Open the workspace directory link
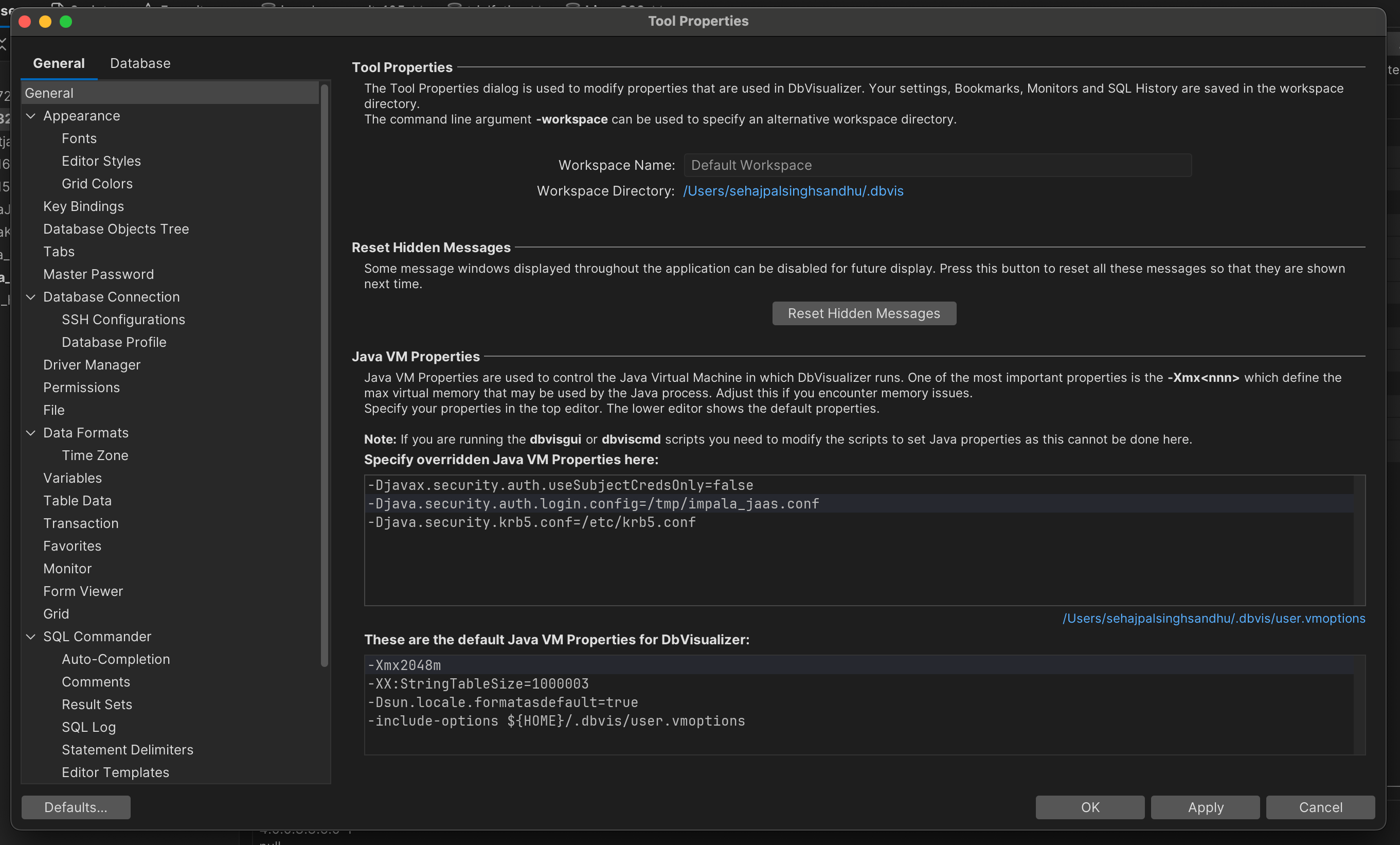Screen dimensions: 1400x845 [793, 191]
